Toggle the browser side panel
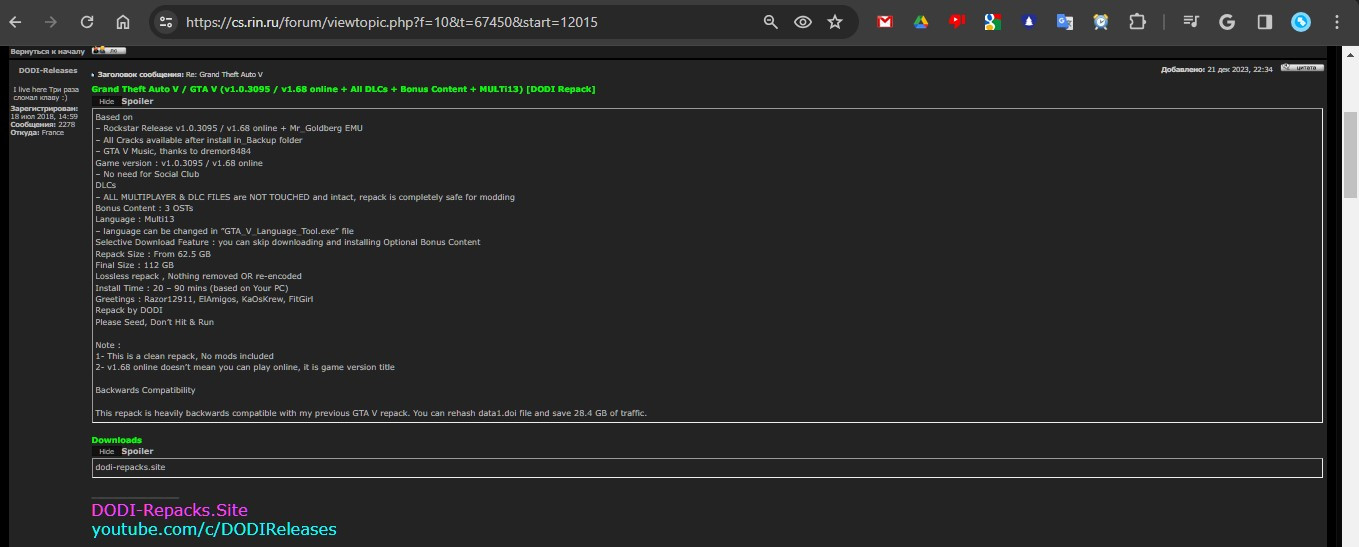The width and height of the screenshot is (1359, 547). (x=1264, y=22)
